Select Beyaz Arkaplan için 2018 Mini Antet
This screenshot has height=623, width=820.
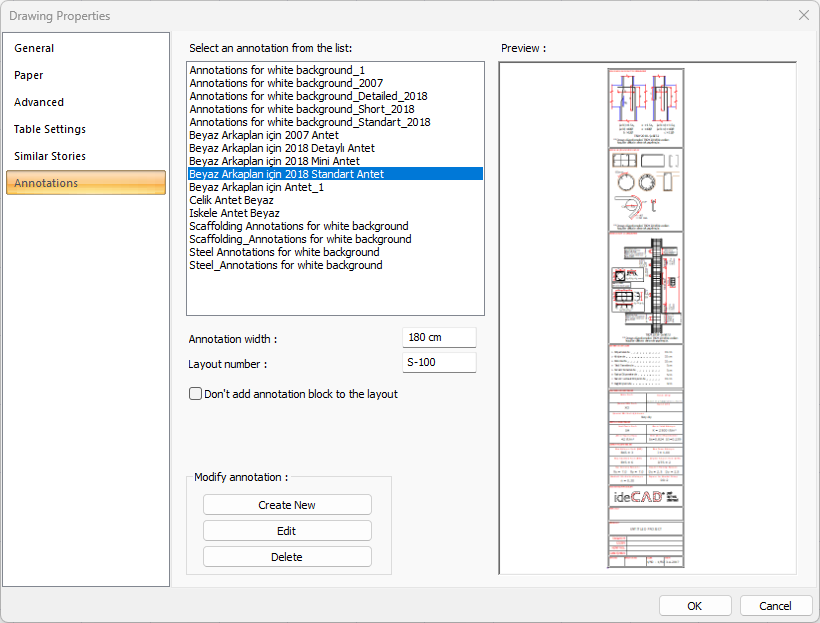274,161
